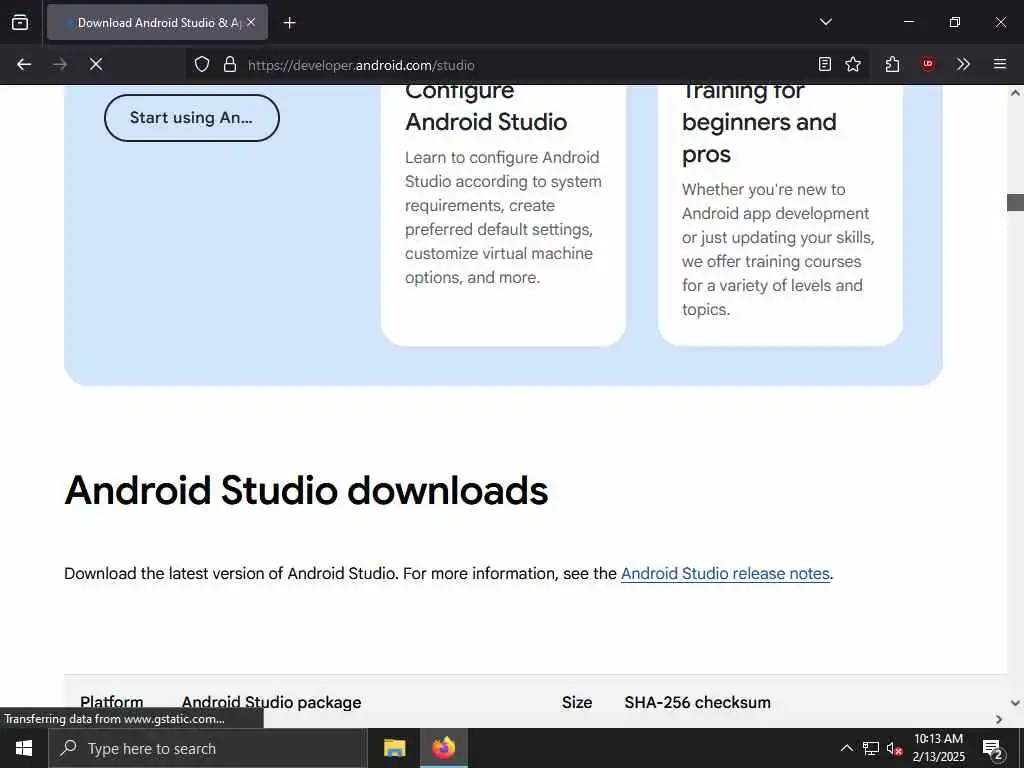Click Size column header
The image size is (1024, 768).
[x=577, y=702]
